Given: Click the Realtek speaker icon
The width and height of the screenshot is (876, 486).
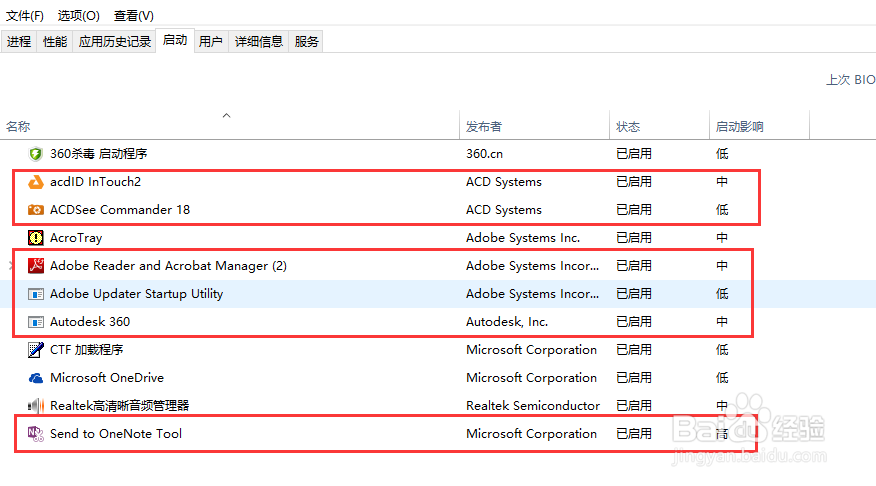Looking at the screenshot, I should pyautogui.click(x=36, y=406).
